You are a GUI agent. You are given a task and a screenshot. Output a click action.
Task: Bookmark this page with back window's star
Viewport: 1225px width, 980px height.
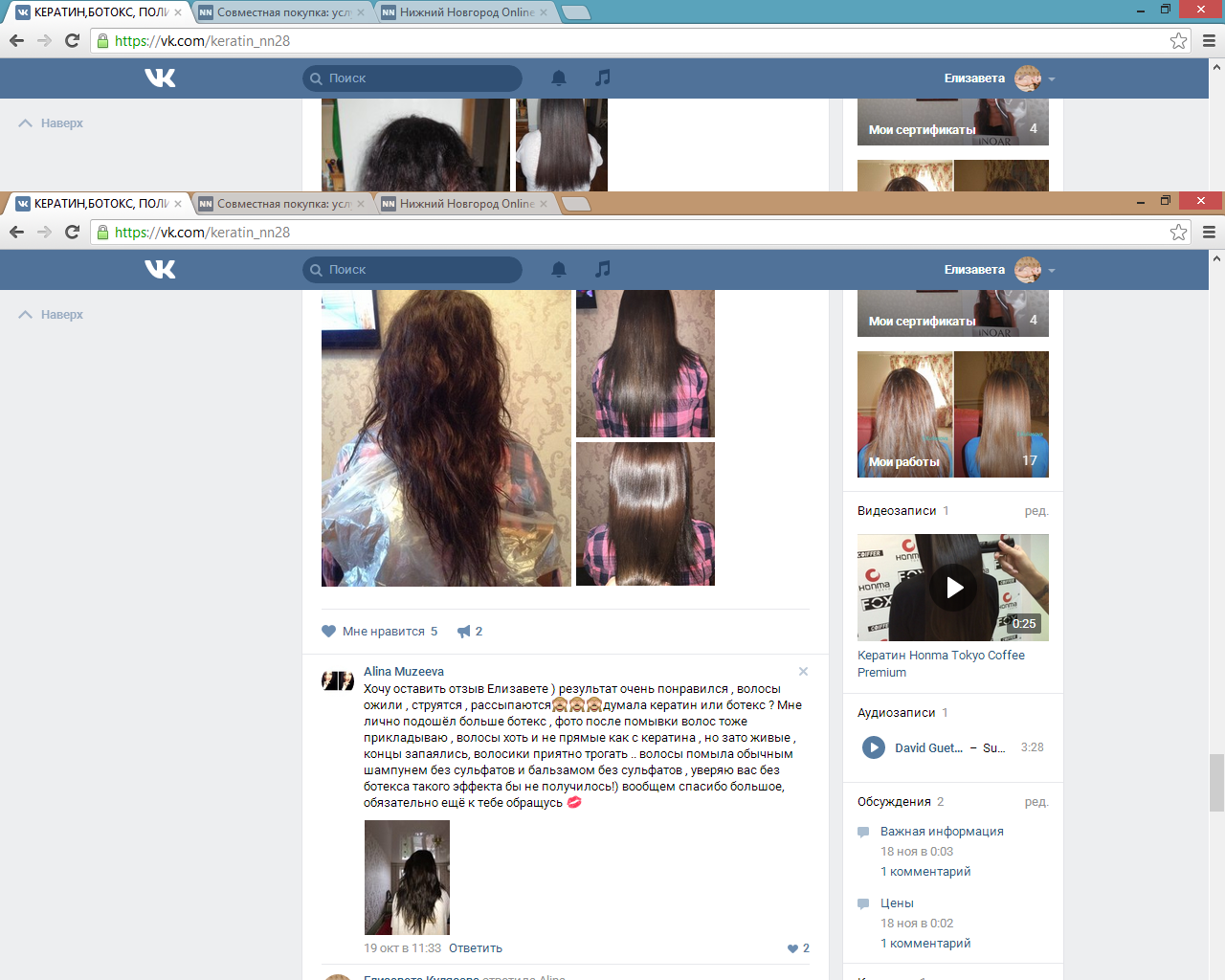point(1178,41)
